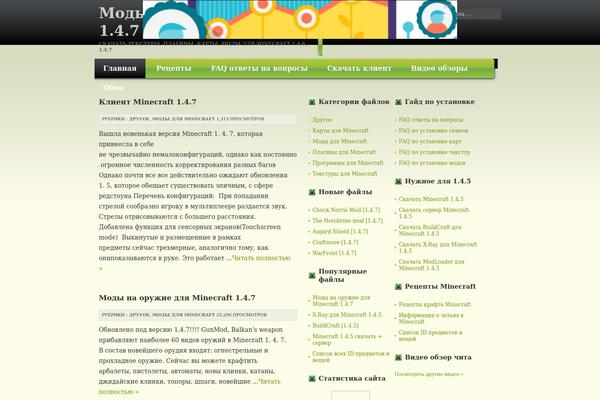Open Скачать ModLoader для Minecraft 1.4.5
The height and width of the screenshot is (400, 600).
click(431, 265)
